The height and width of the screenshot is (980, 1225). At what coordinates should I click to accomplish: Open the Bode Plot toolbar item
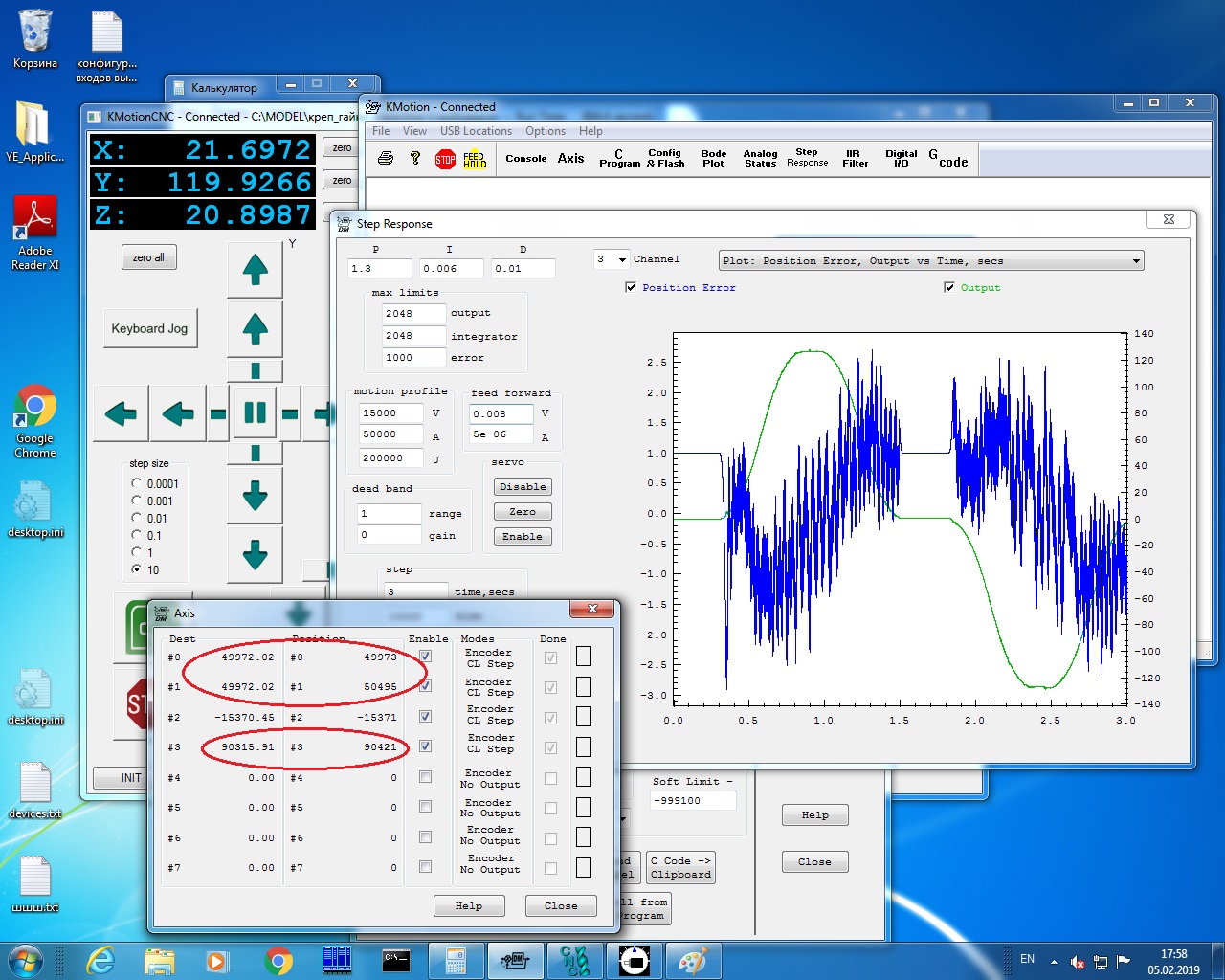(x=713, y=159)
